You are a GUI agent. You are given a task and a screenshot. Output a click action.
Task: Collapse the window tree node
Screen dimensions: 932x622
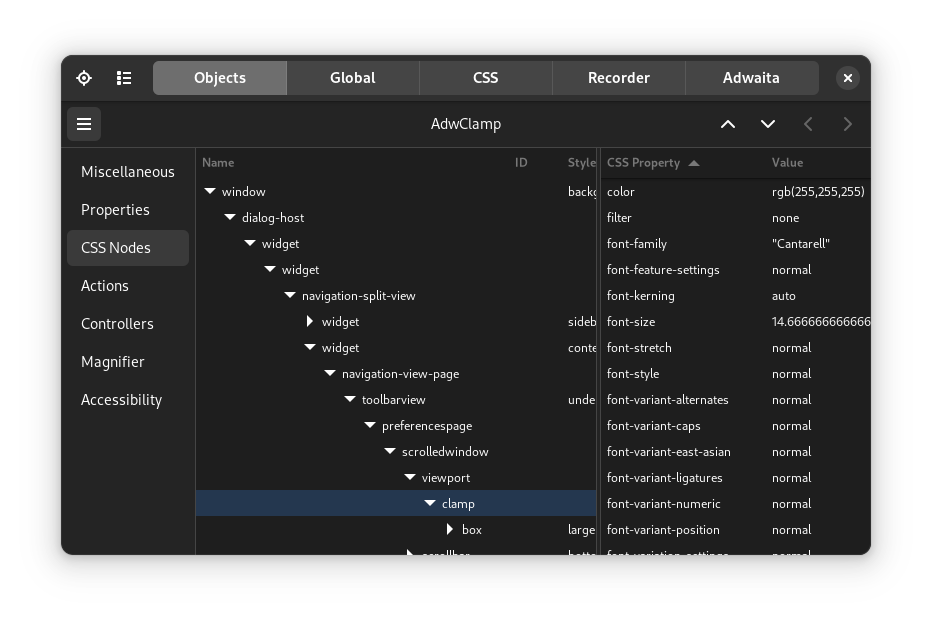tap(210, 191)
